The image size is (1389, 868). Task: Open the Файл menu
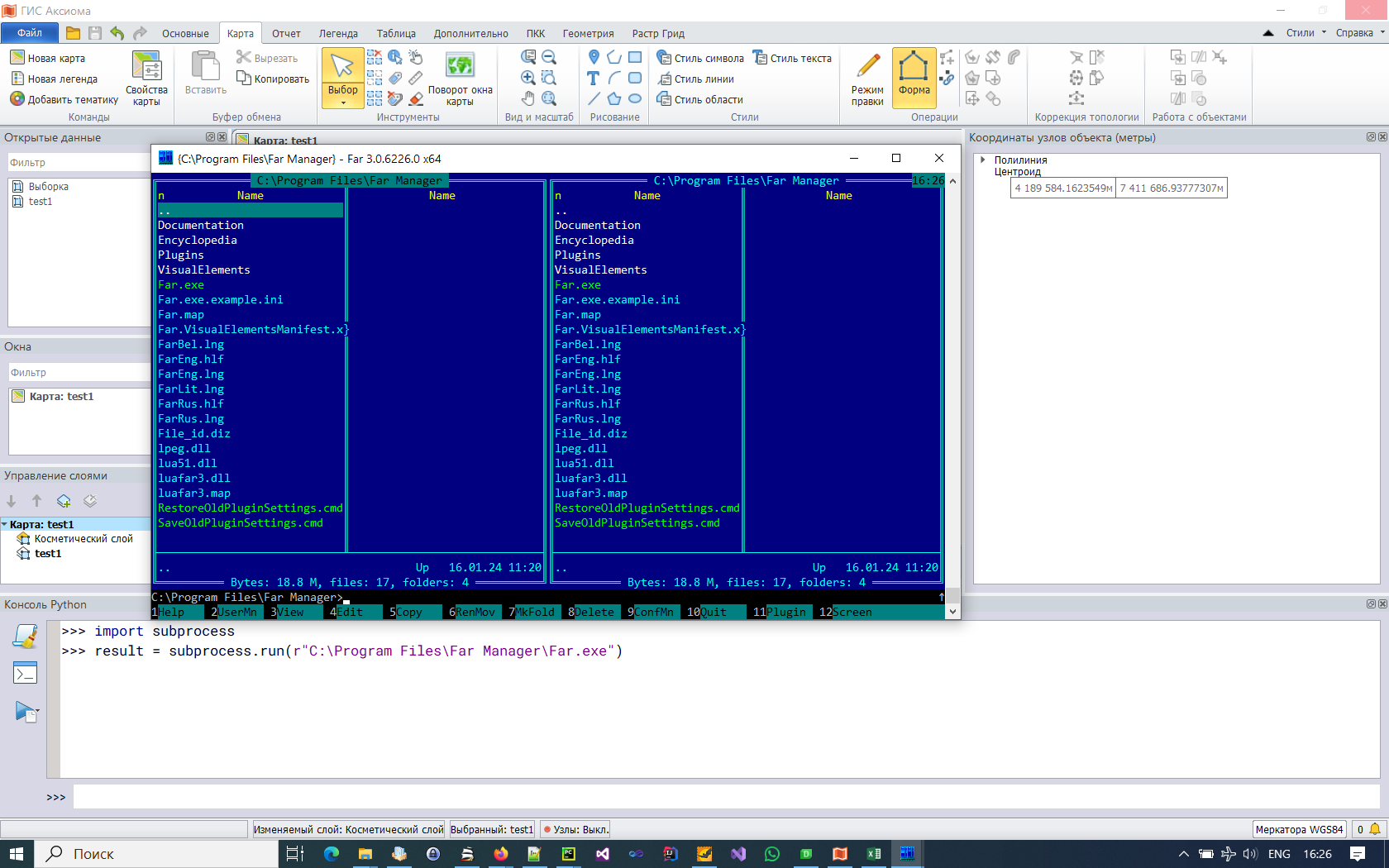(30, 33)
